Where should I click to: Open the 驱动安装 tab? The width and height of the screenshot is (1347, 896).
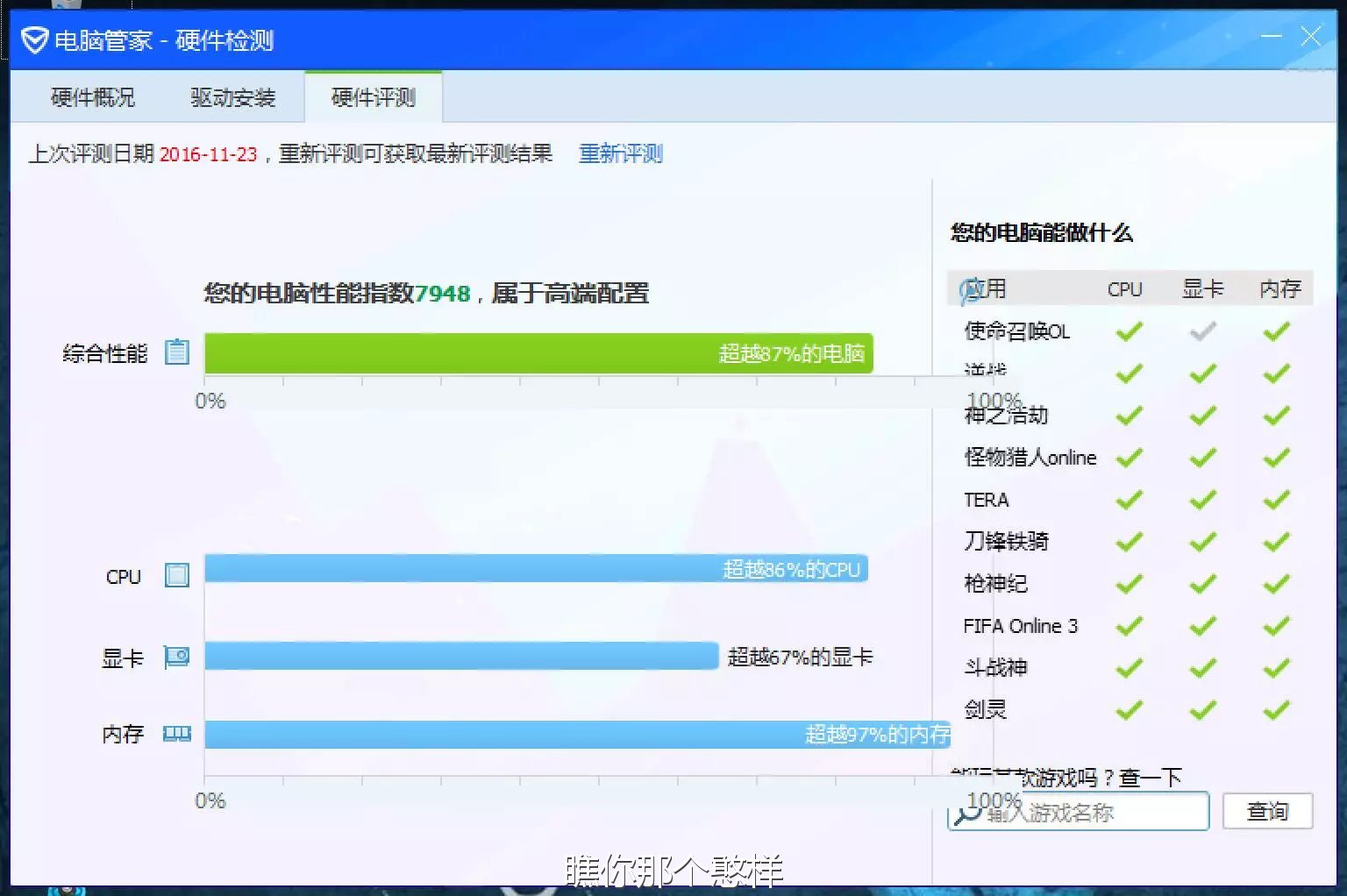click(x=233, y=97)
